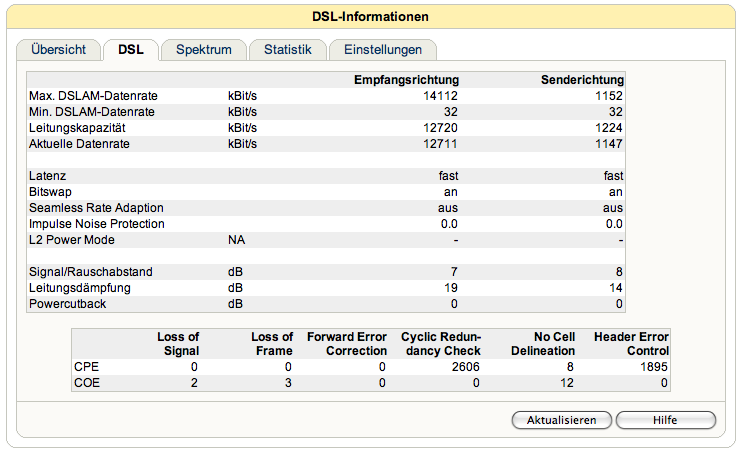
Task: Click the Loss of Frame header
Action: pyautogui.click(x=272, y=344)
